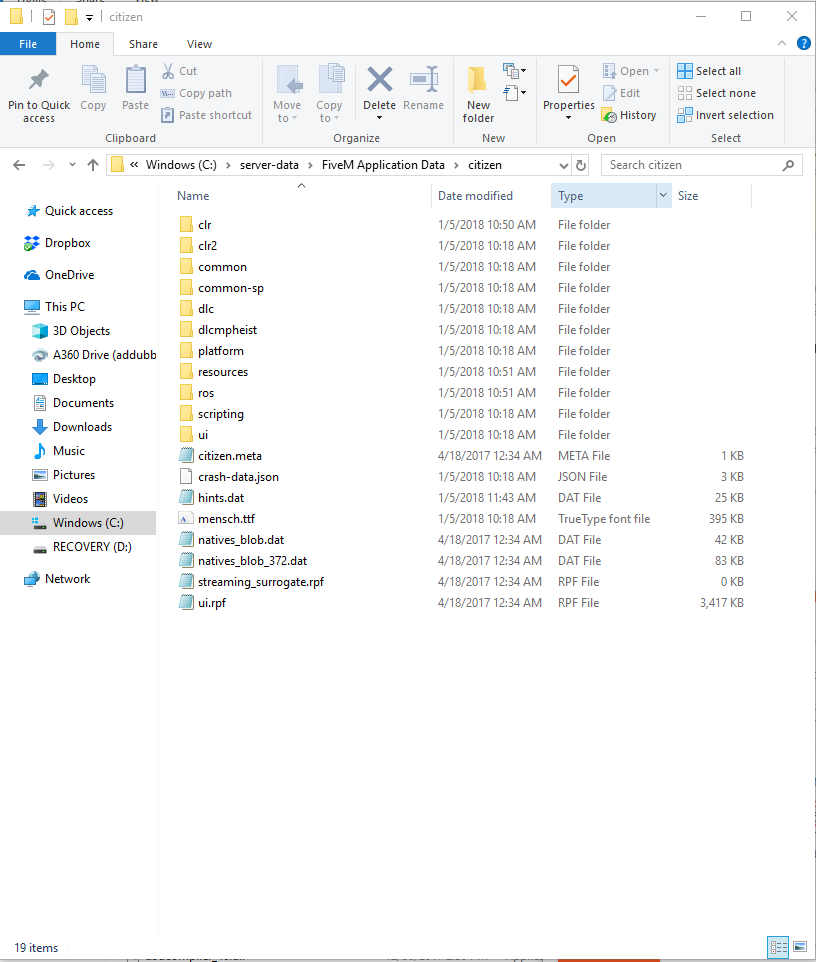Select the dlcmpheist folder
This screenshot has width=816, height=962.
coord(227,330)
